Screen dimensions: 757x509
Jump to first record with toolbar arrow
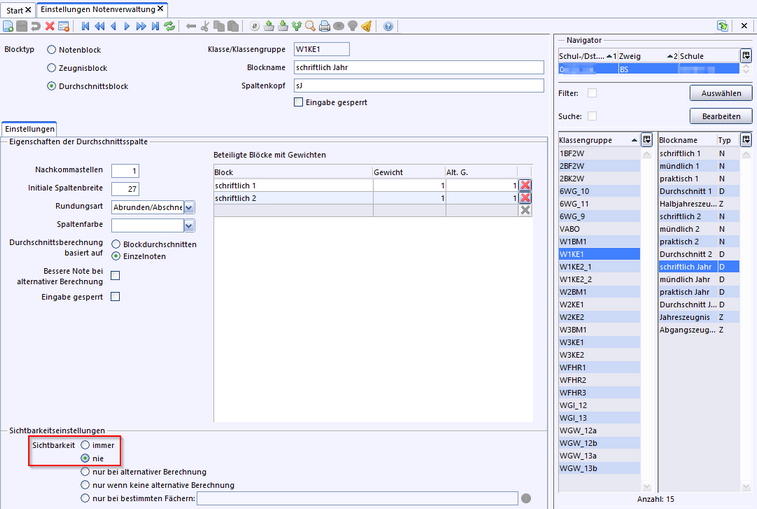[85, 26]
